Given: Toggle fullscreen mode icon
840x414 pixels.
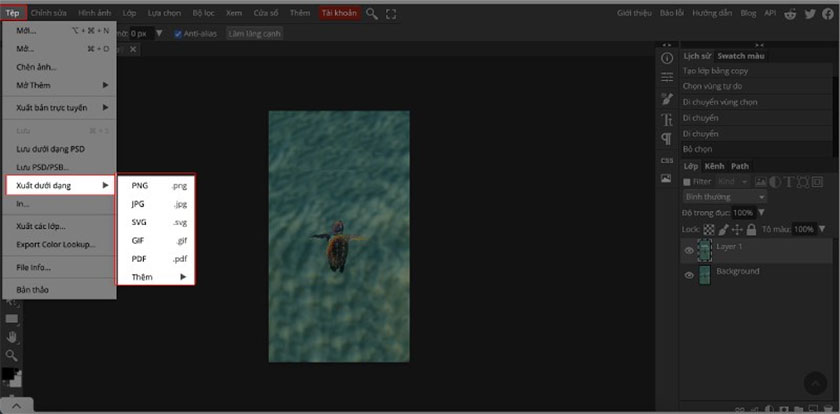Looking at the screenshot, I should point(390,14).
